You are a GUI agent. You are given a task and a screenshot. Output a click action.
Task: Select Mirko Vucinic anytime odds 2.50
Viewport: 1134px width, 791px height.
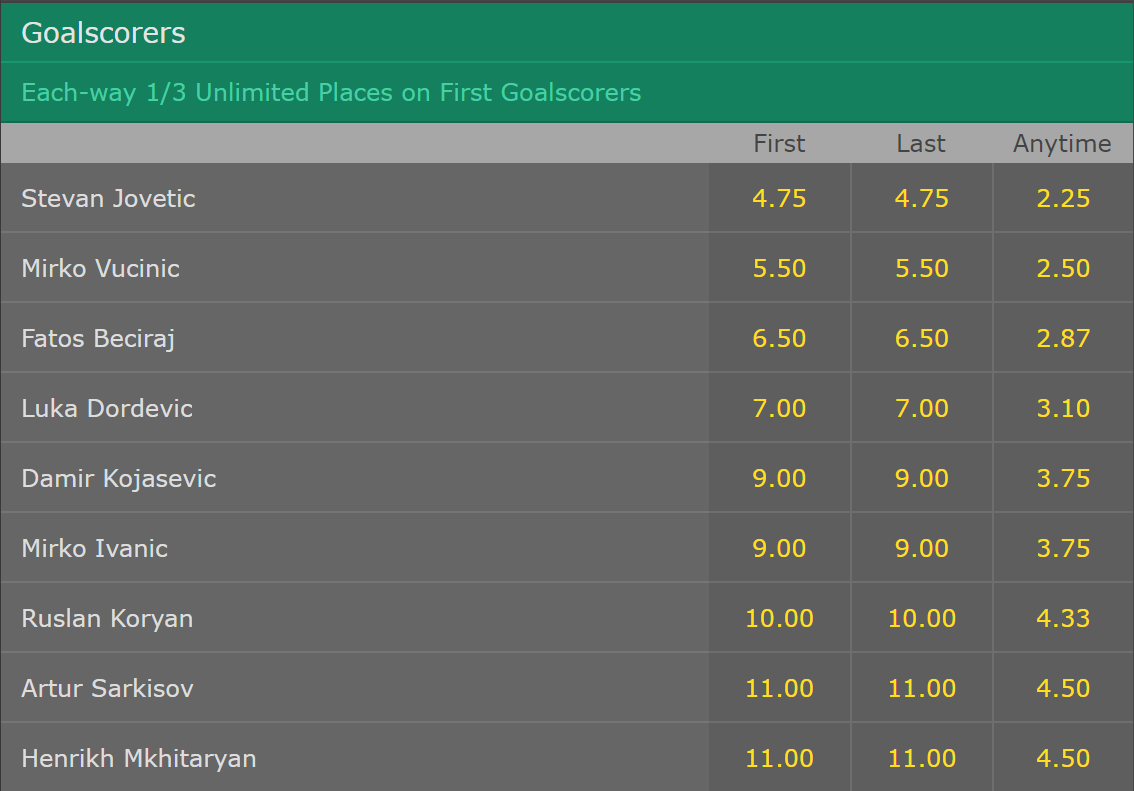(x=1063, y=268)
